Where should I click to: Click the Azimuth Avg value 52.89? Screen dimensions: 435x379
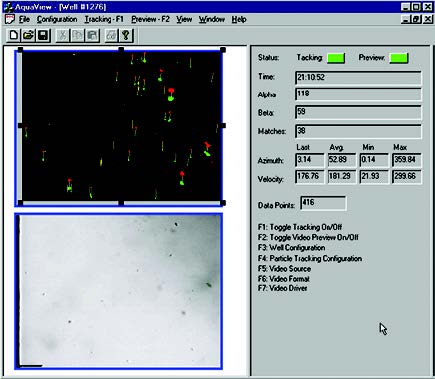pyautogui.click(x=342, y=160)
